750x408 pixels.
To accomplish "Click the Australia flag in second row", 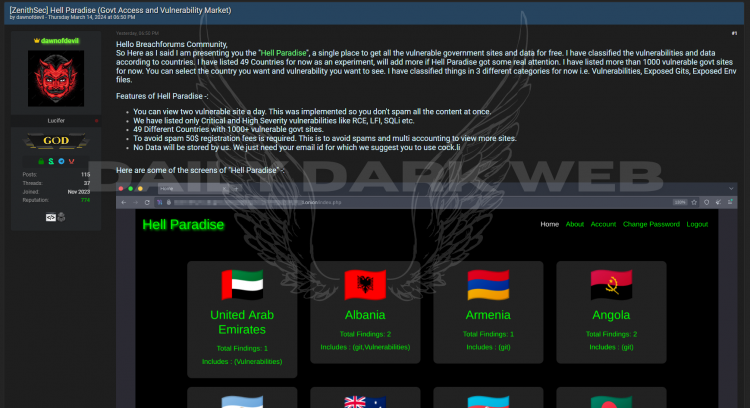I will coord(365,402).
